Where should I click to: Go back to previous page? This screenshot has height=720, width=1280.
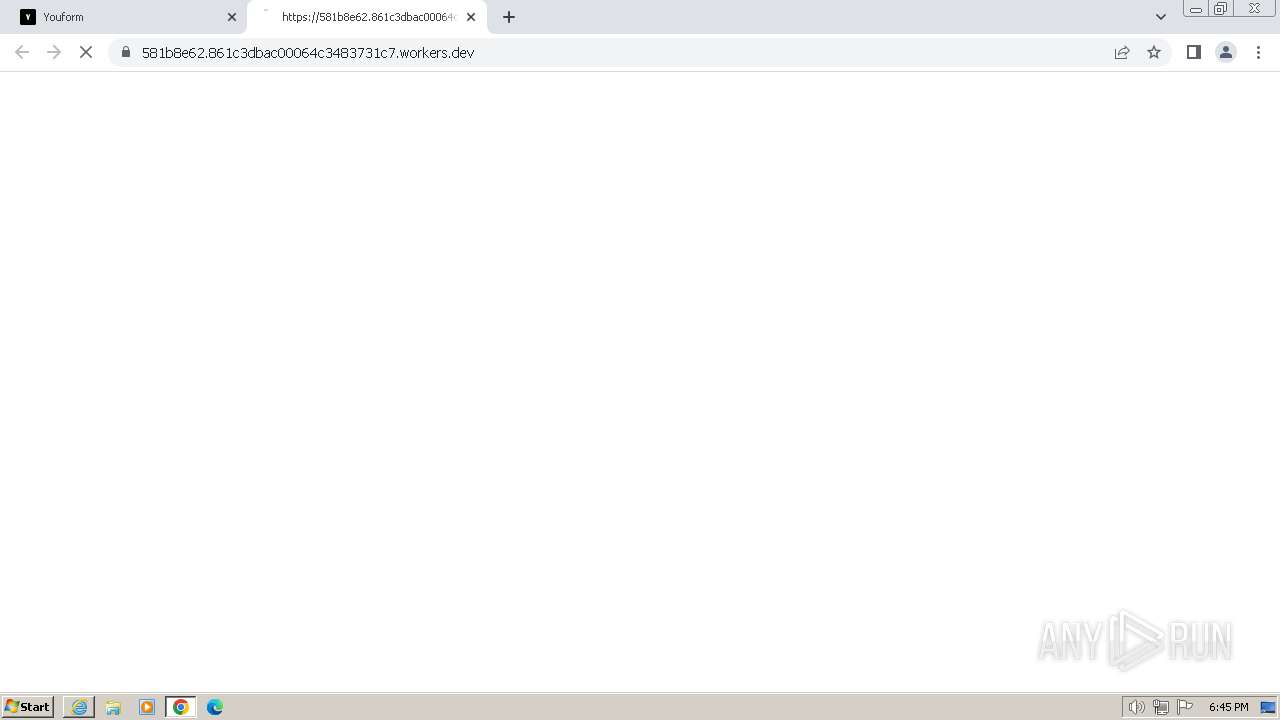22,52
